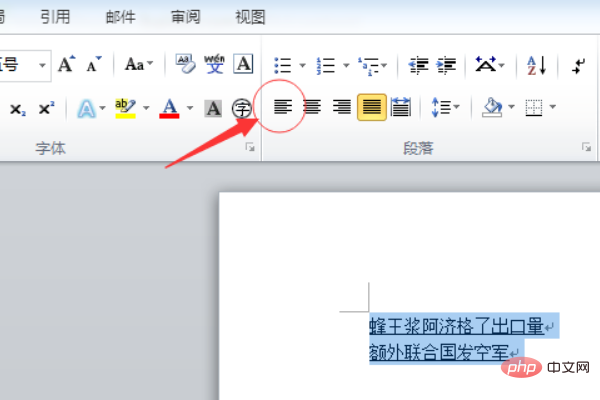
Task: Open the bullet list dropdown arrow
Action: [x=302, y=66]
